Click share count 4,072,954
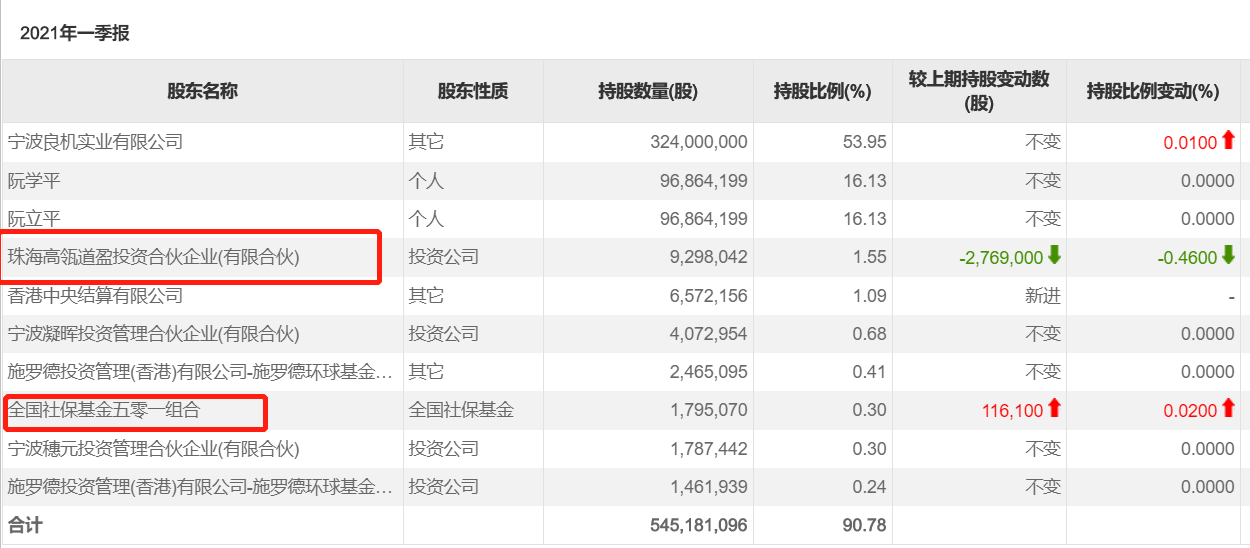Viewport: 1250px width, 548px height. 708,334
